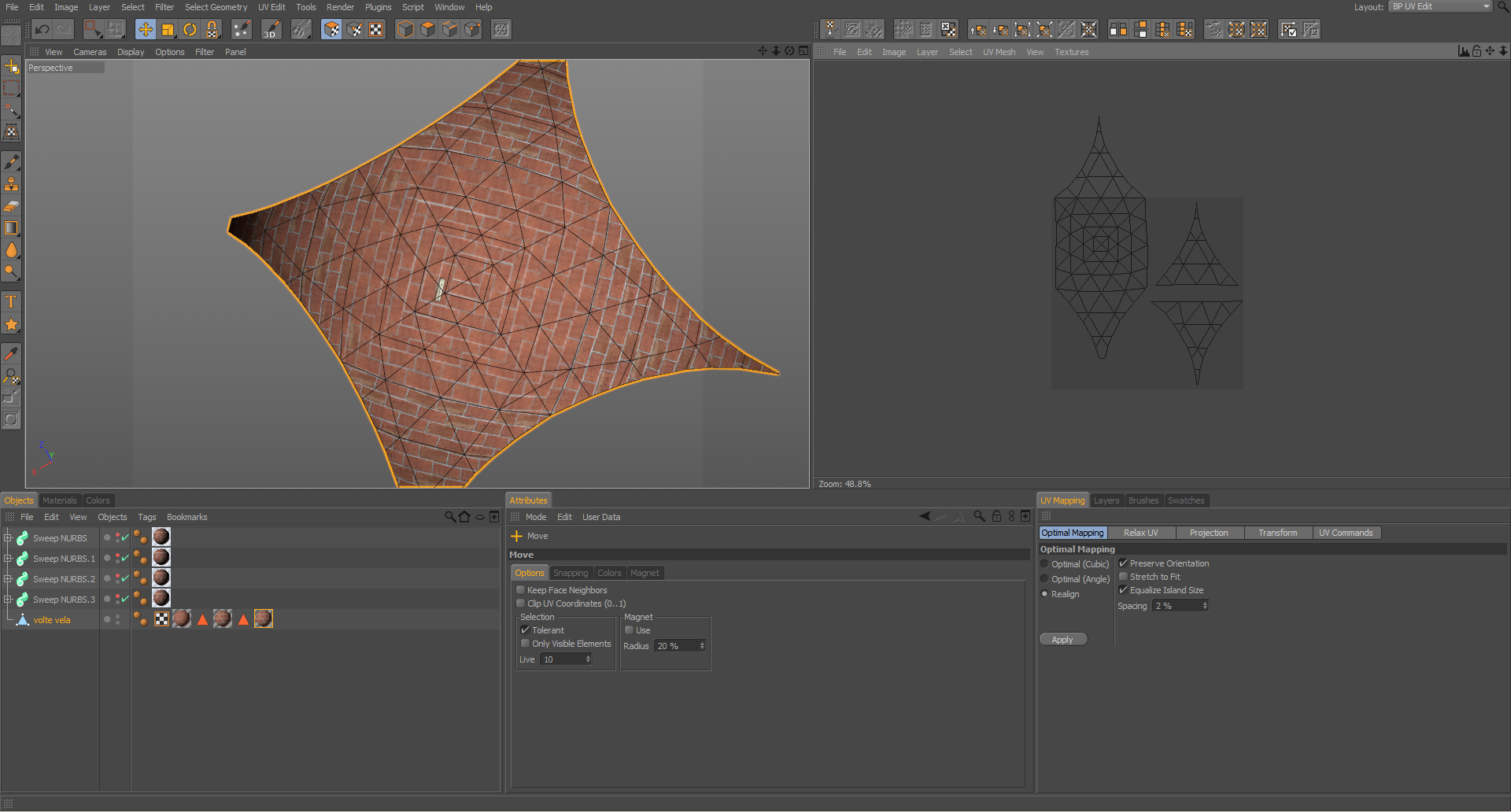Enable Keep Face Neighbors checkbox
Viewport: 1511px width, 812px height.
[x=521, y=590]
